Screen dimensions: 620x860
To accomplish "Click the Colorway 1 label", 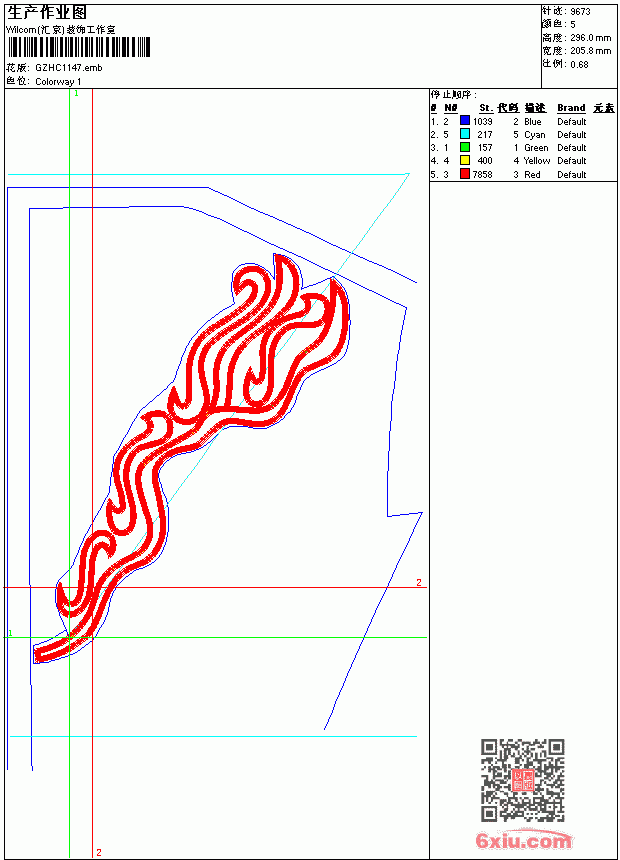I will pyautogui.click(x=58, y=82).
